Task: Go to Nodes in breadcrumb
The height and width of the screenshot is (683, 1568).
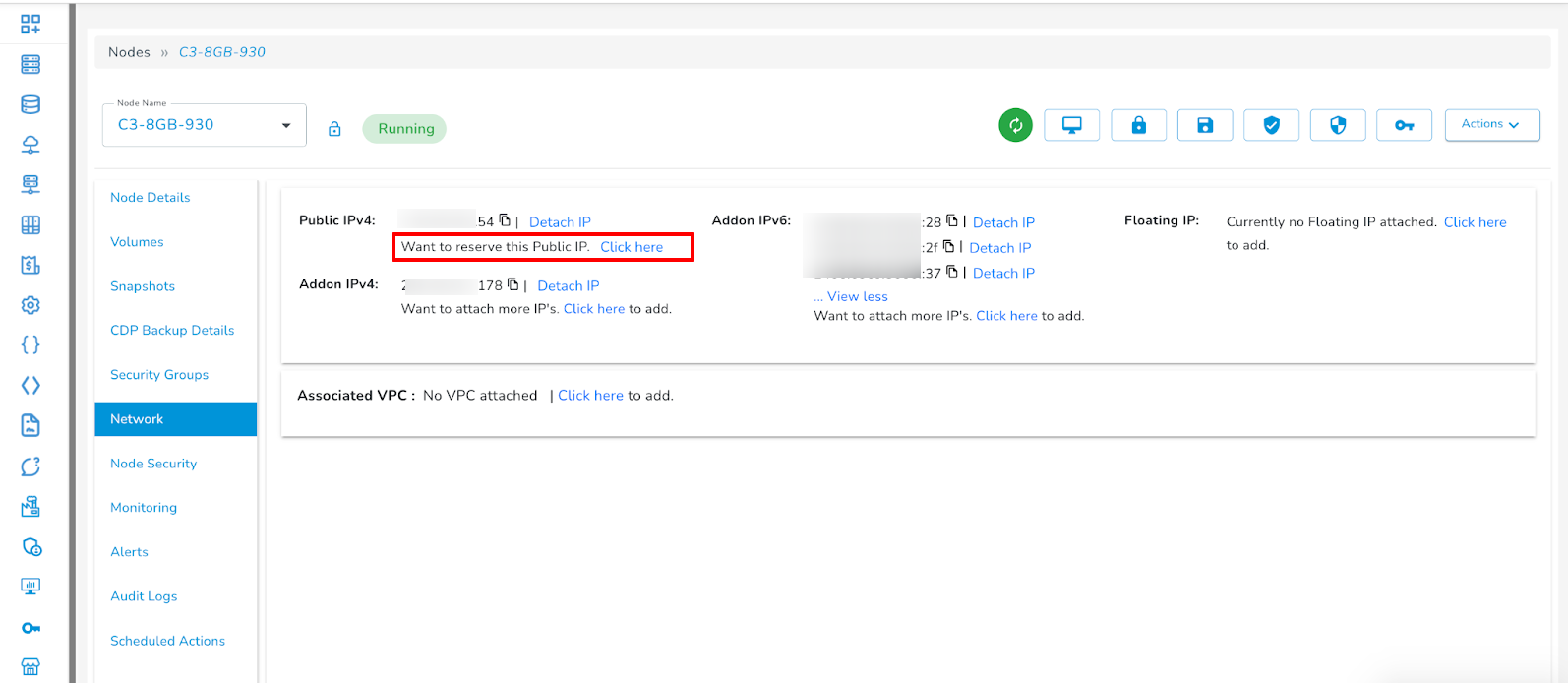Action: 129,52
